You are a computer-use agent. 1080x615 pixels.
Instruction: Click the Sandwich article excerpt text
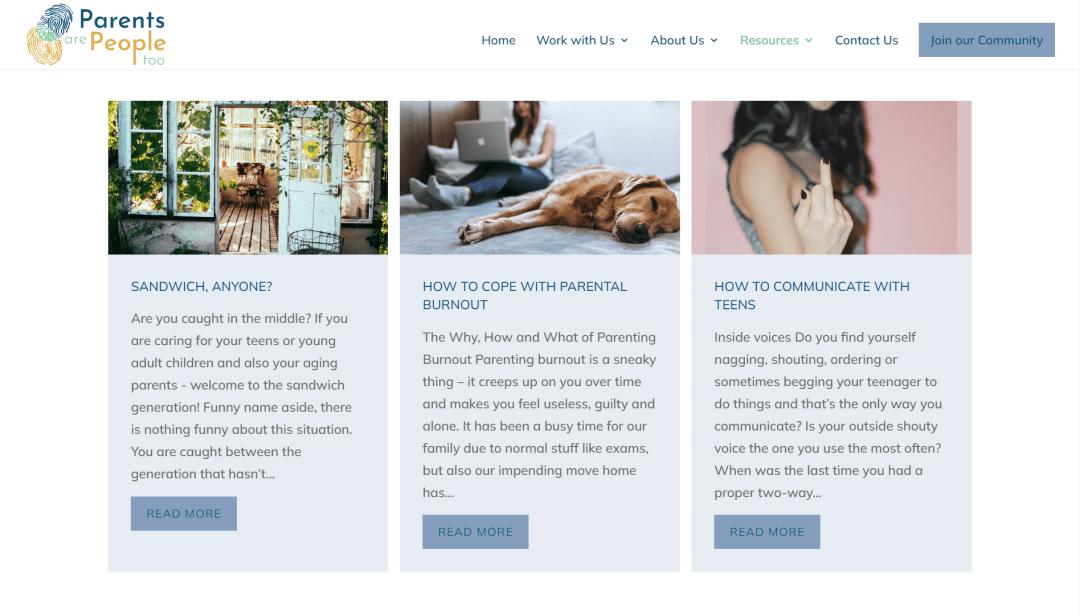[242, 396]
